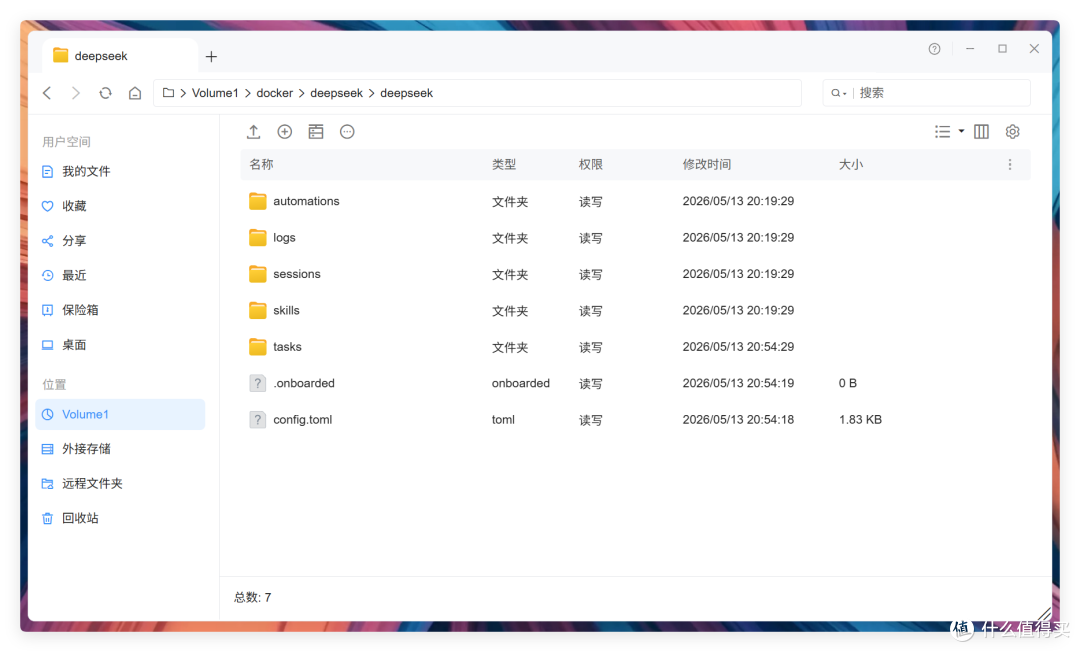
Task: Click the 2026/05/13 20:54:18 timestamp
Action: click(x=738, y=419)
